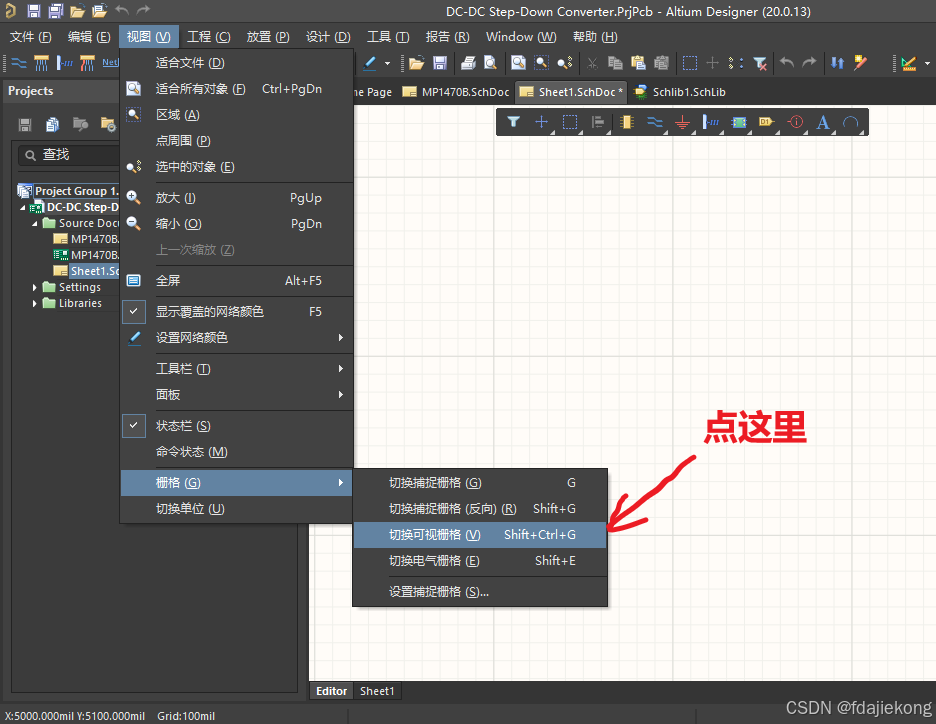Click the Sheet Symbol icon in Active Bar
This screenshot has width=936, height=724.
[x=739, y=122]
